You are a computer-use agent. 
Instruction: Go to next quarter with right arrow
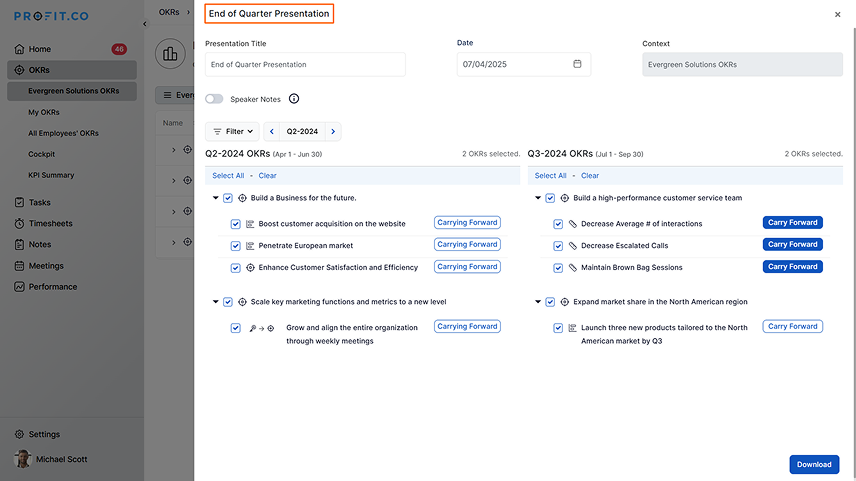333,132
